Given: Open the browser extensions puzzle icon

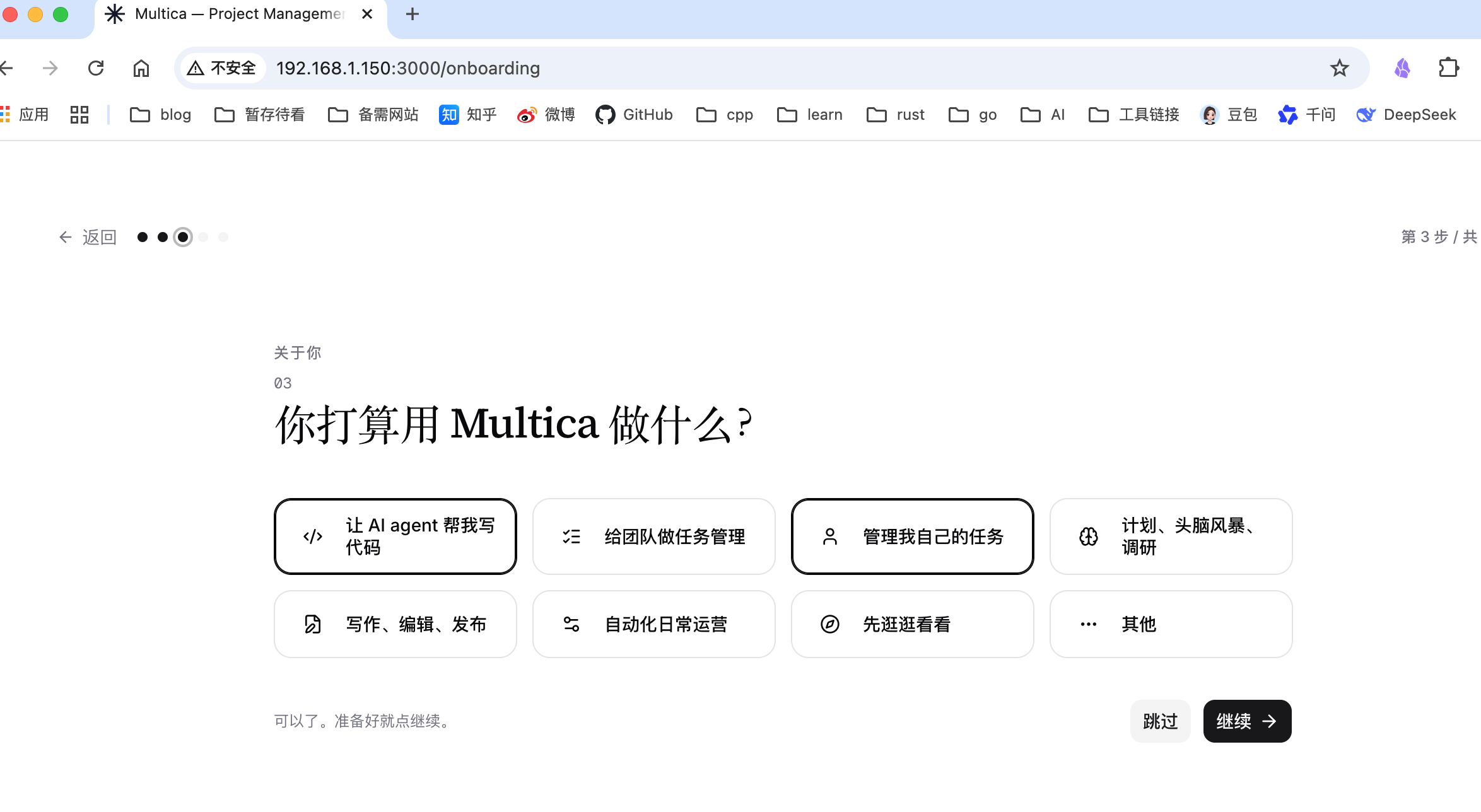Looking at the screenshot, I should pyautogui.click(x=1449, y=68).
